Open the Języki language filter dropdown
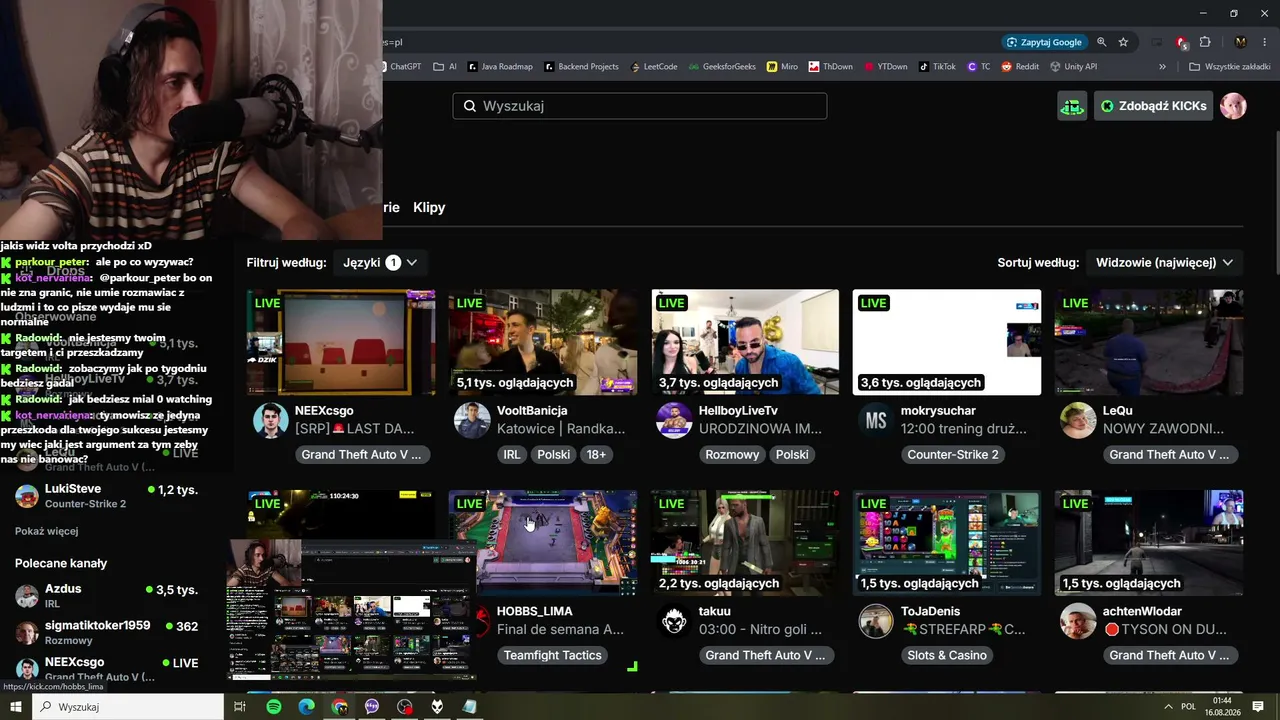Image resolution: width=1280 pixels, height=720 pixels. pos(380,262)
